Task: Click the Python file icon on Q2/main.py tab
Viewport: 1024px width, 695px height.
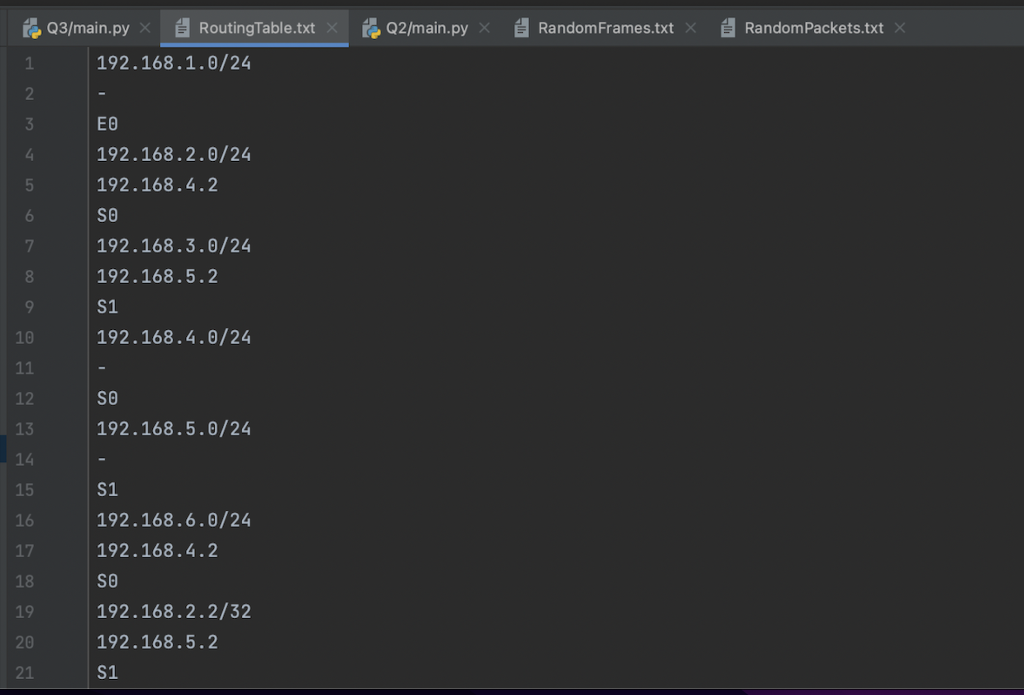Action: [x=371, y=28]
